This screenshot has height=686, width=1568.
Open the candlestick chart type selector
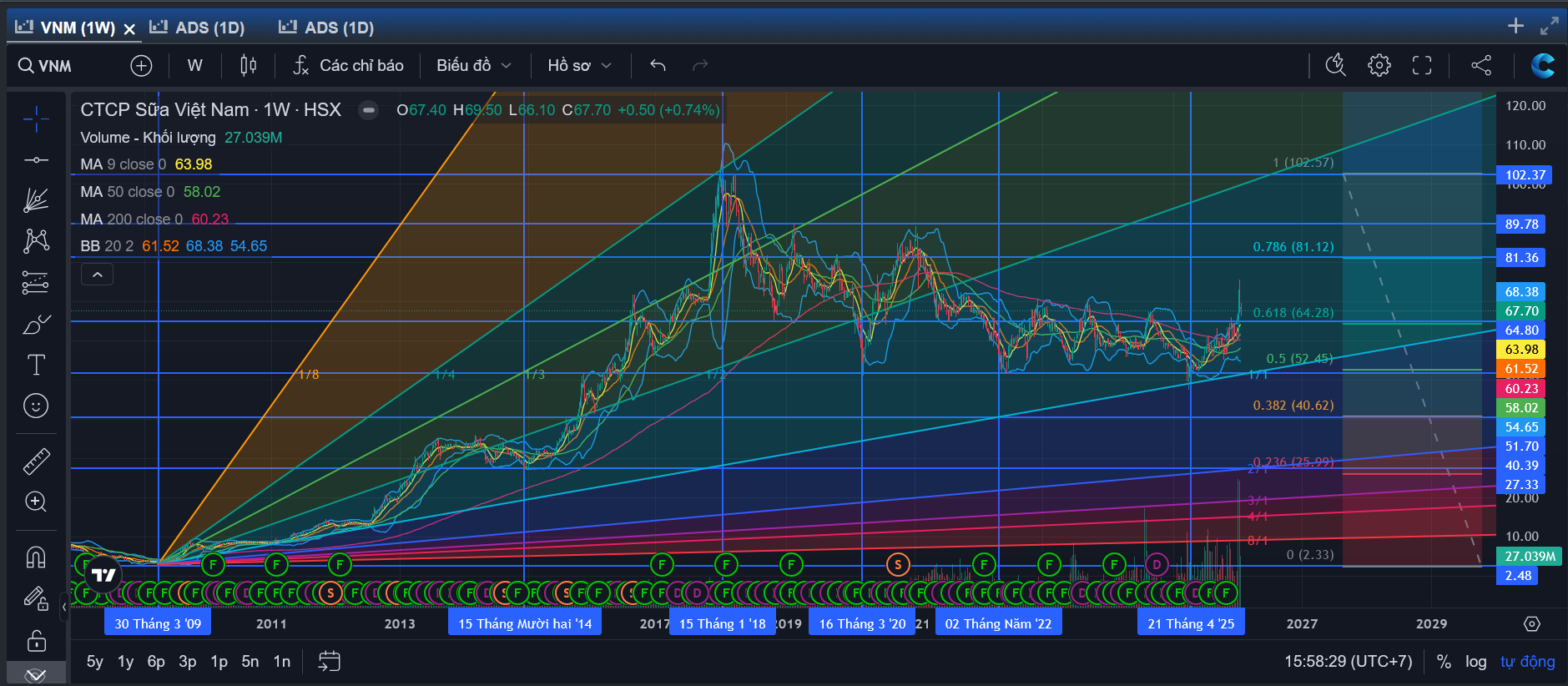click(249, 66)
